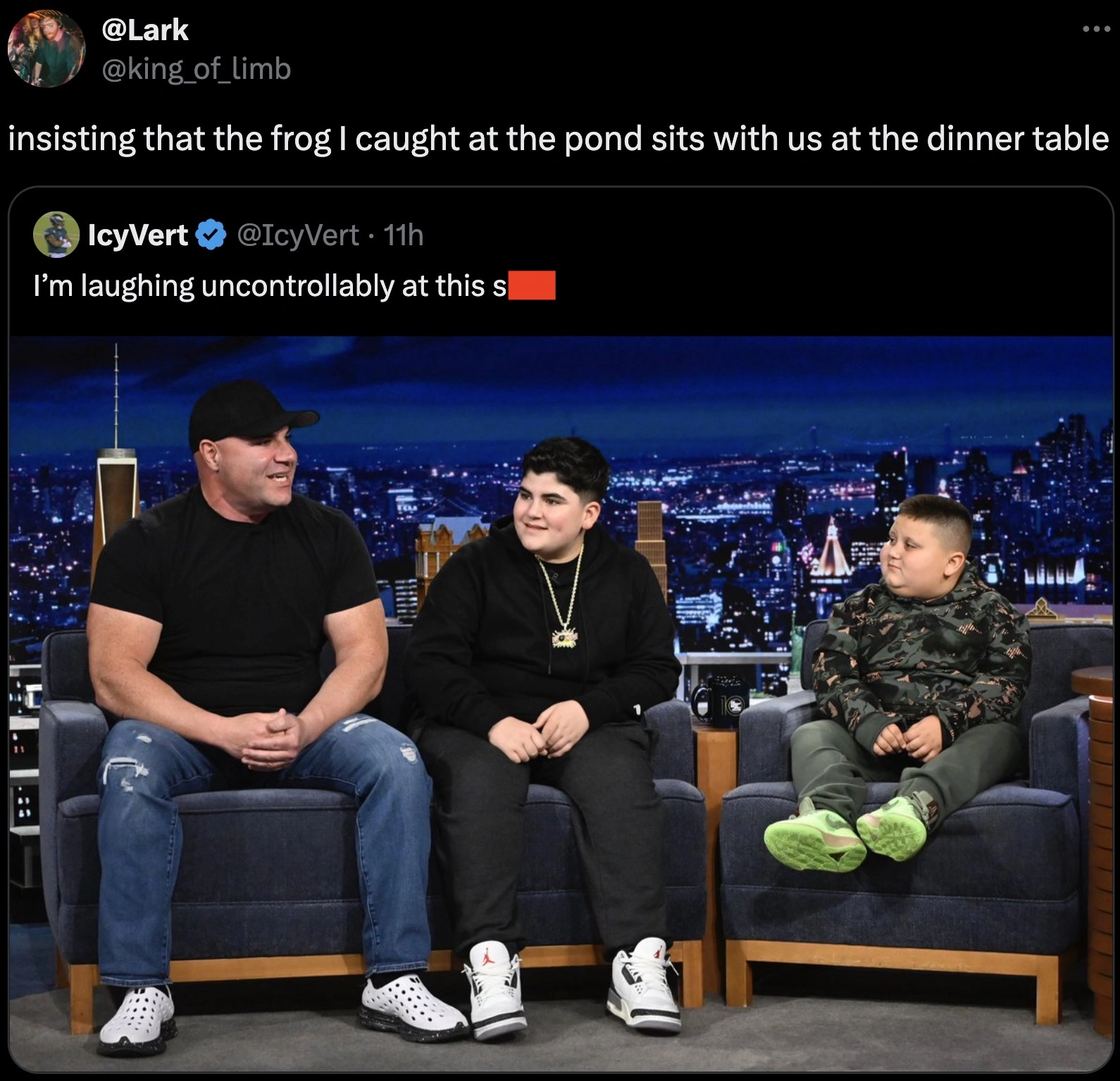Open the @Lark display name
The height and width of the screenshot is (1081, 1120).
coord(145,30)
